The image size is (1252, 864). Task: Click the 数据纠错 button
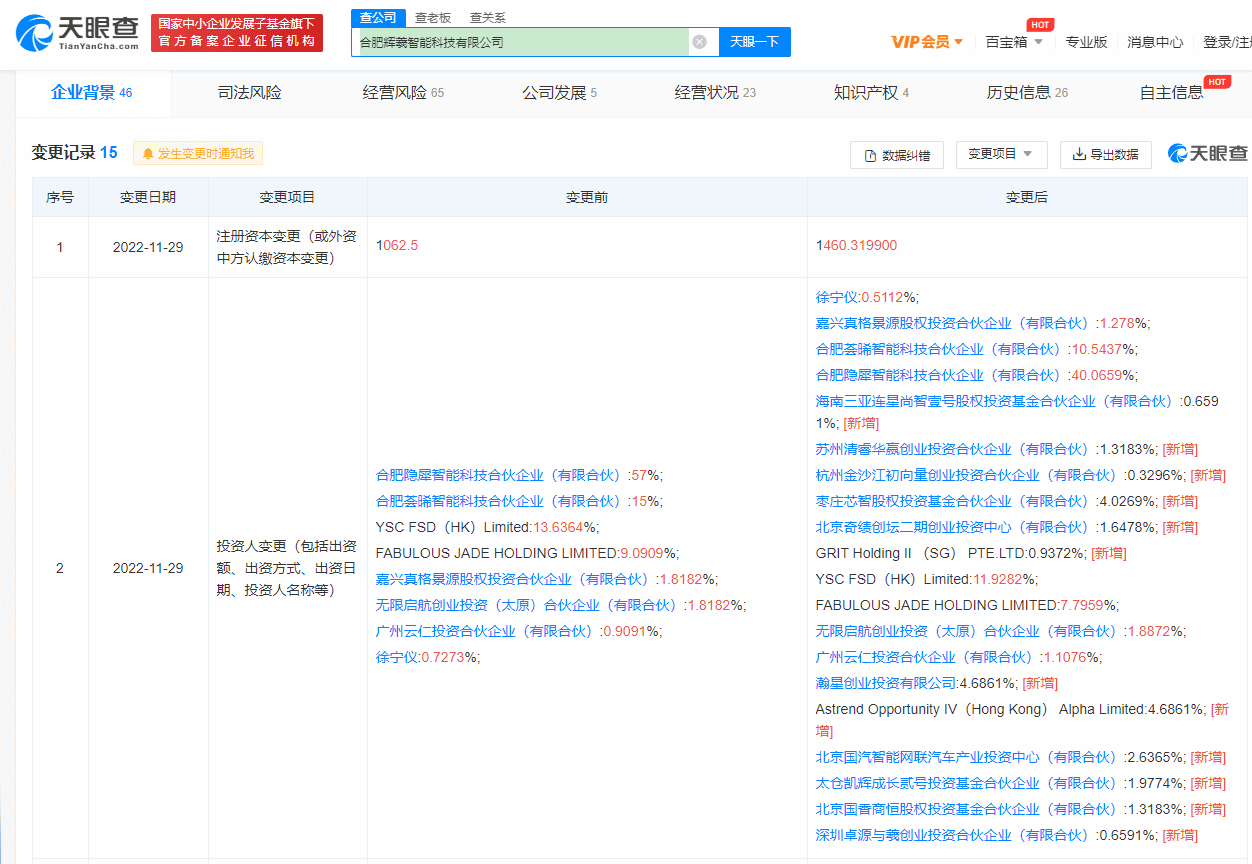(x=896, y=155)
